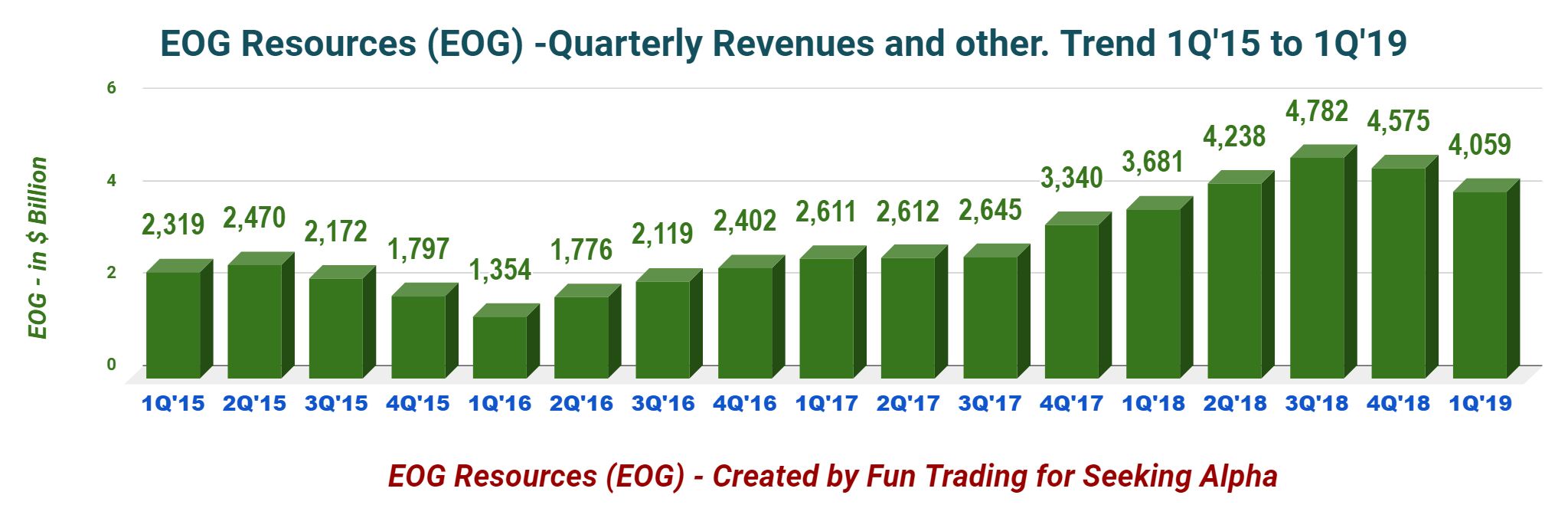This screenshot has width=1568, height=518.
Task: Click the 1,354 data label
Action: 500,270
